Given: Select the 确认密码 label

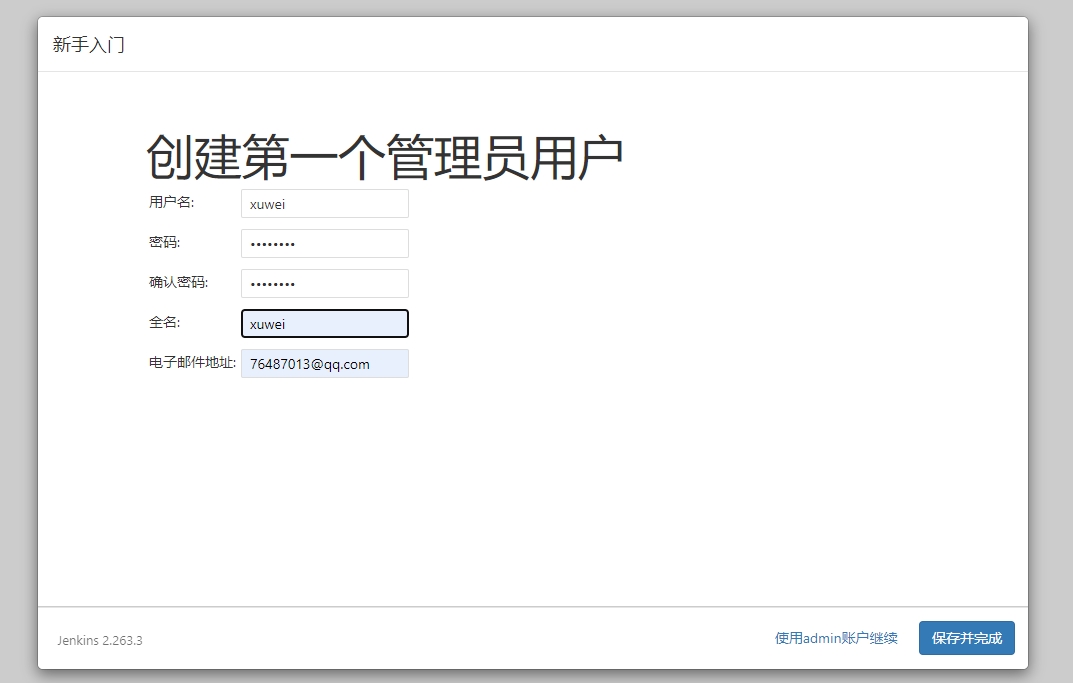Looking at the screenshot, I should (x=178, y=282).
